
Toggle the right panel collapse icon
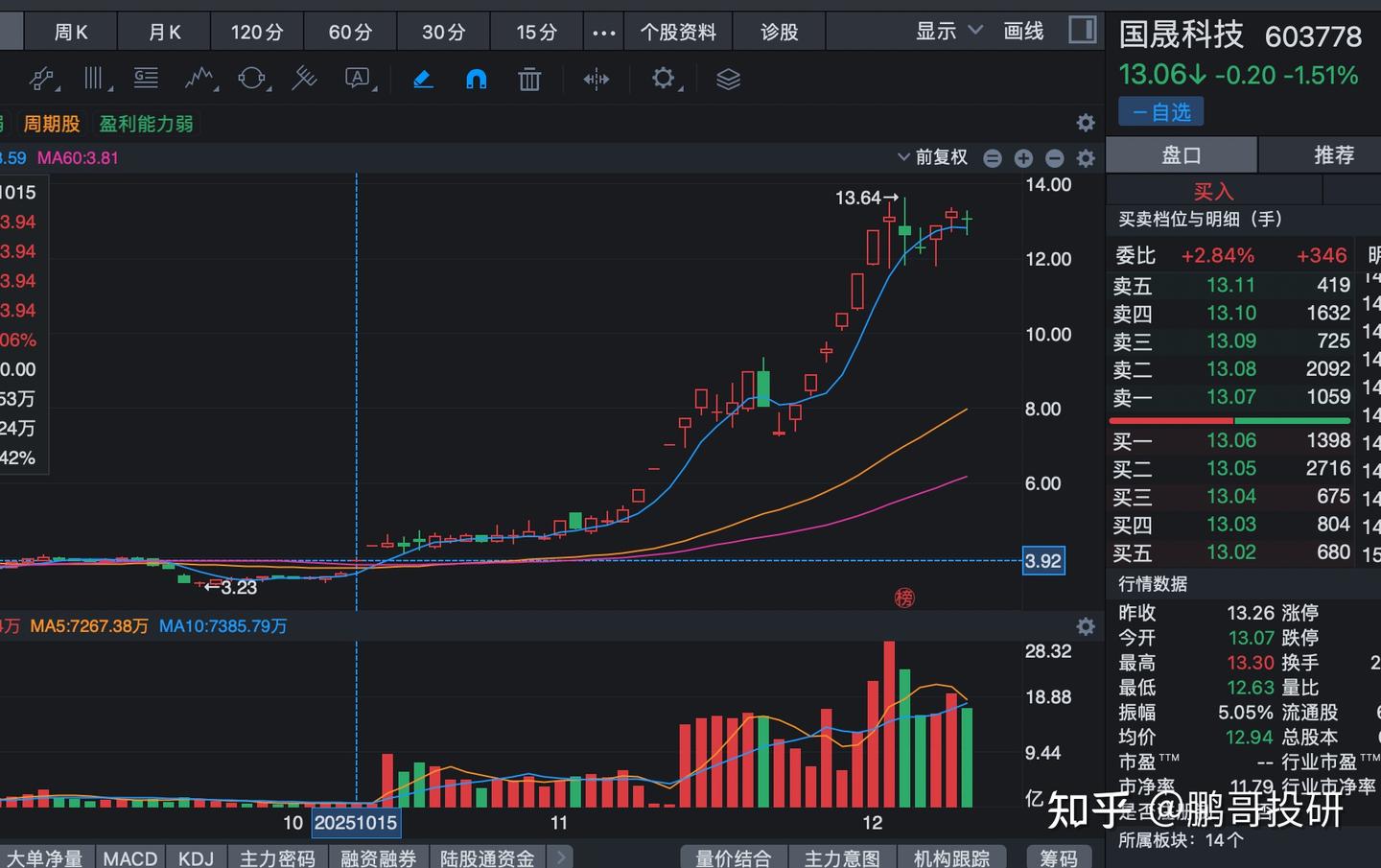pos(1082,30)
